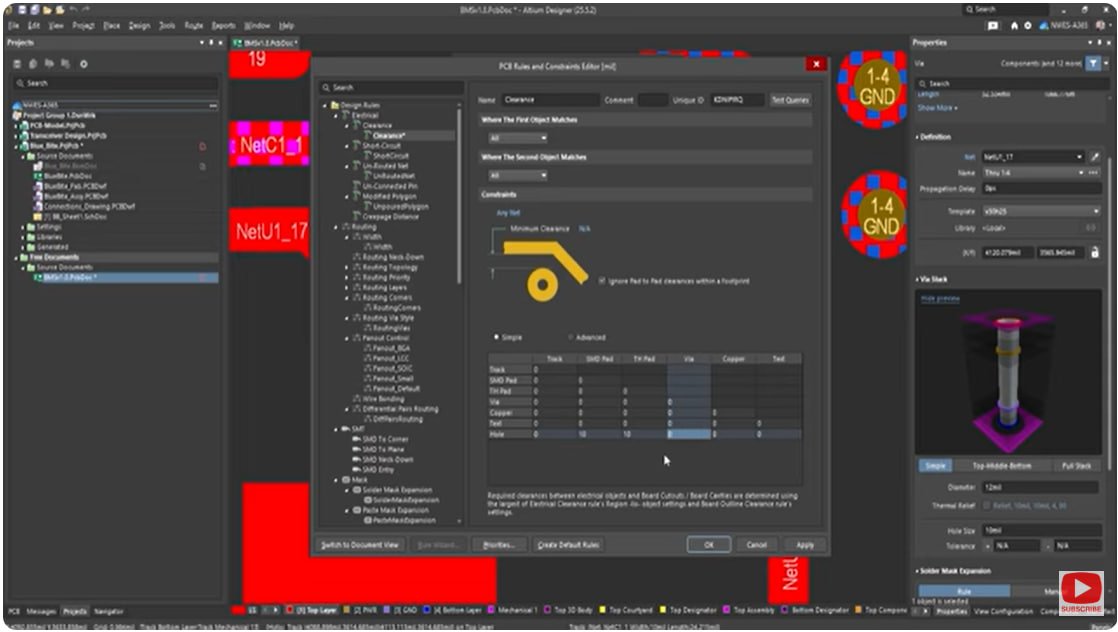The width and height of the screenshot is (1118, 632).
Task: Click the search icon in the title bar search box
Action: (970, 10)
